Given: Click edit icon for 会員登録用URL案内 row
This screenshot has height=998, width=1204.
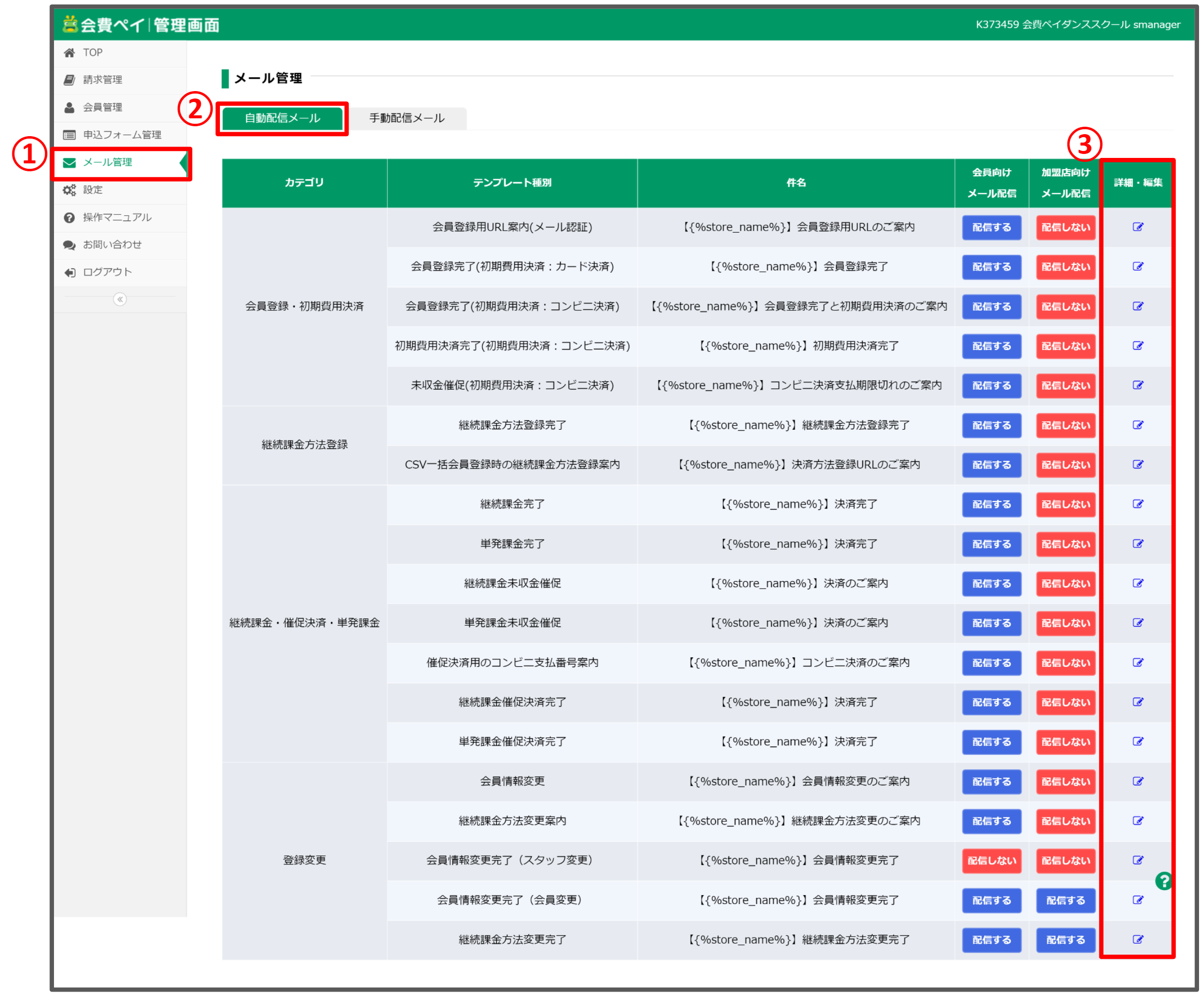Looking at the screenshot, I should point(1138,227).
